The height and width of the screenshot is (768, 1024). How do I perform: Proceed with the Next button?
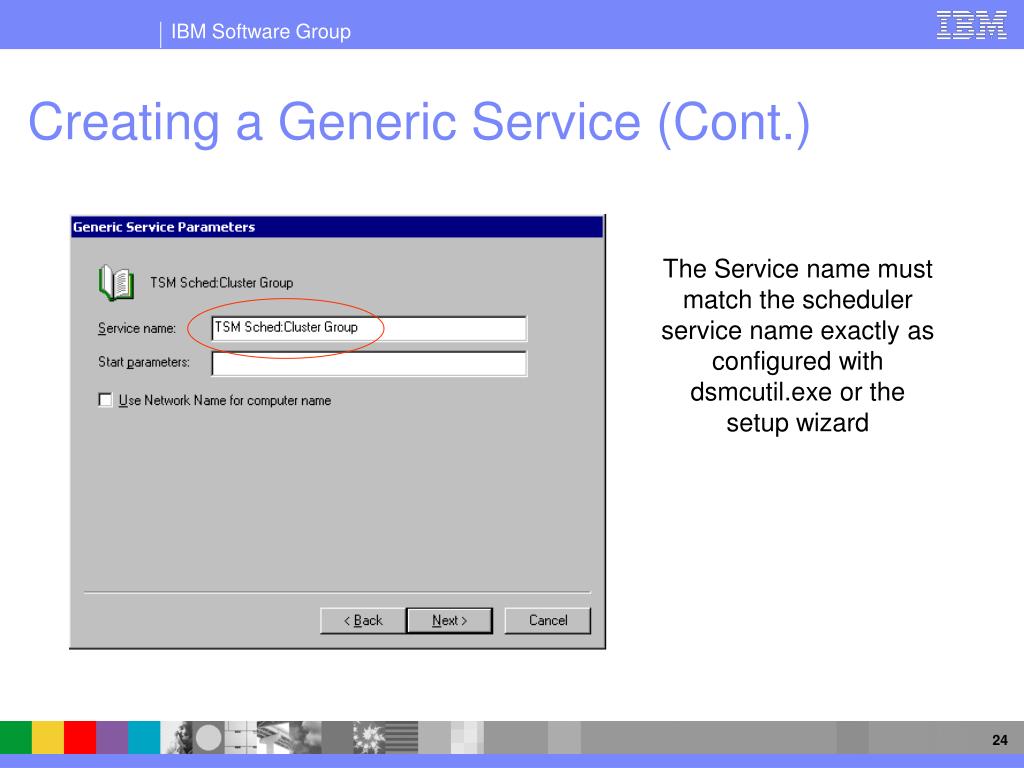pyautogui.click(x=449, y=620)
